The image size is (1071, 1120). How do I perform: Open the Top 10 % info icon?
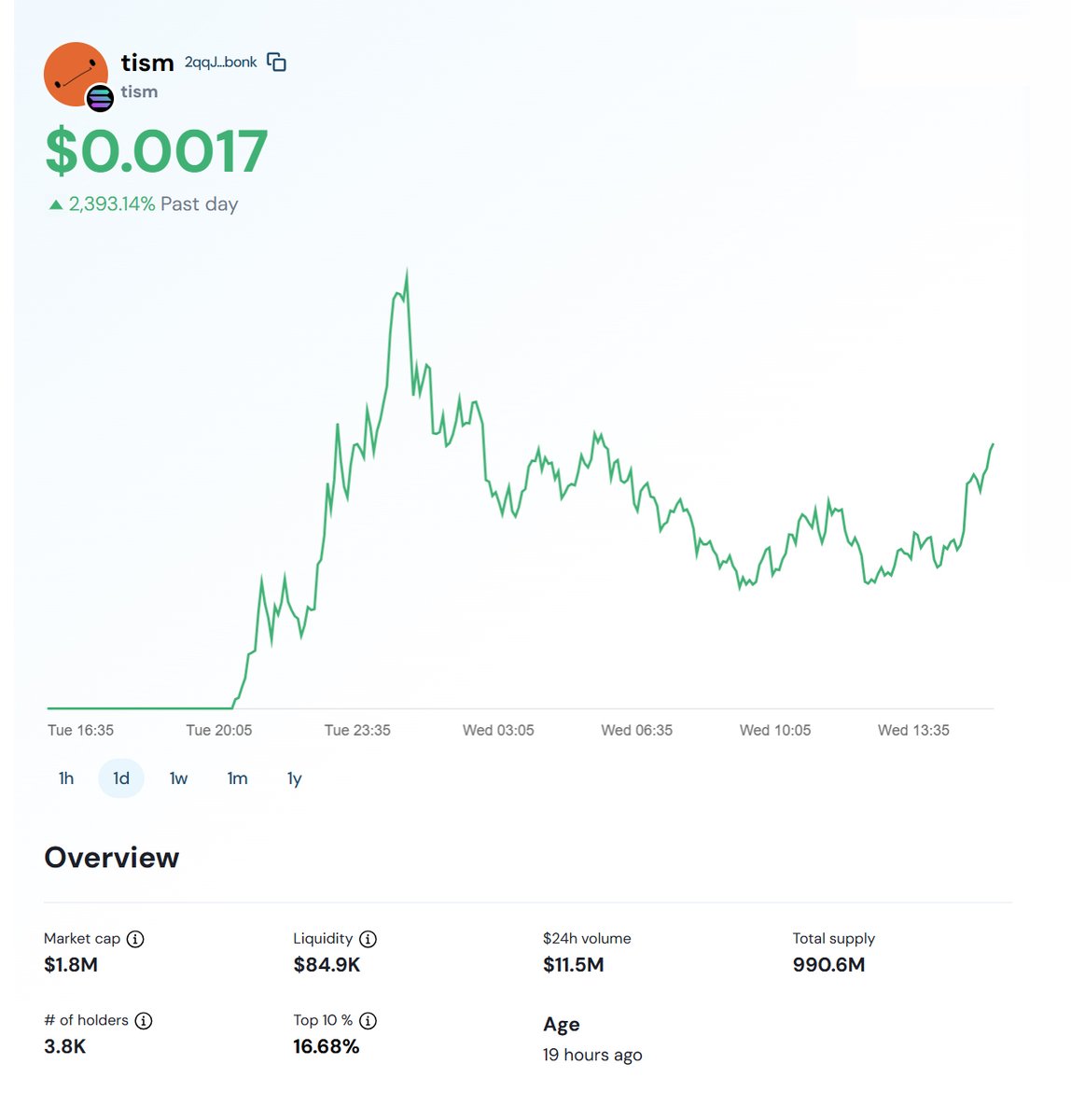click(369, 1021)
